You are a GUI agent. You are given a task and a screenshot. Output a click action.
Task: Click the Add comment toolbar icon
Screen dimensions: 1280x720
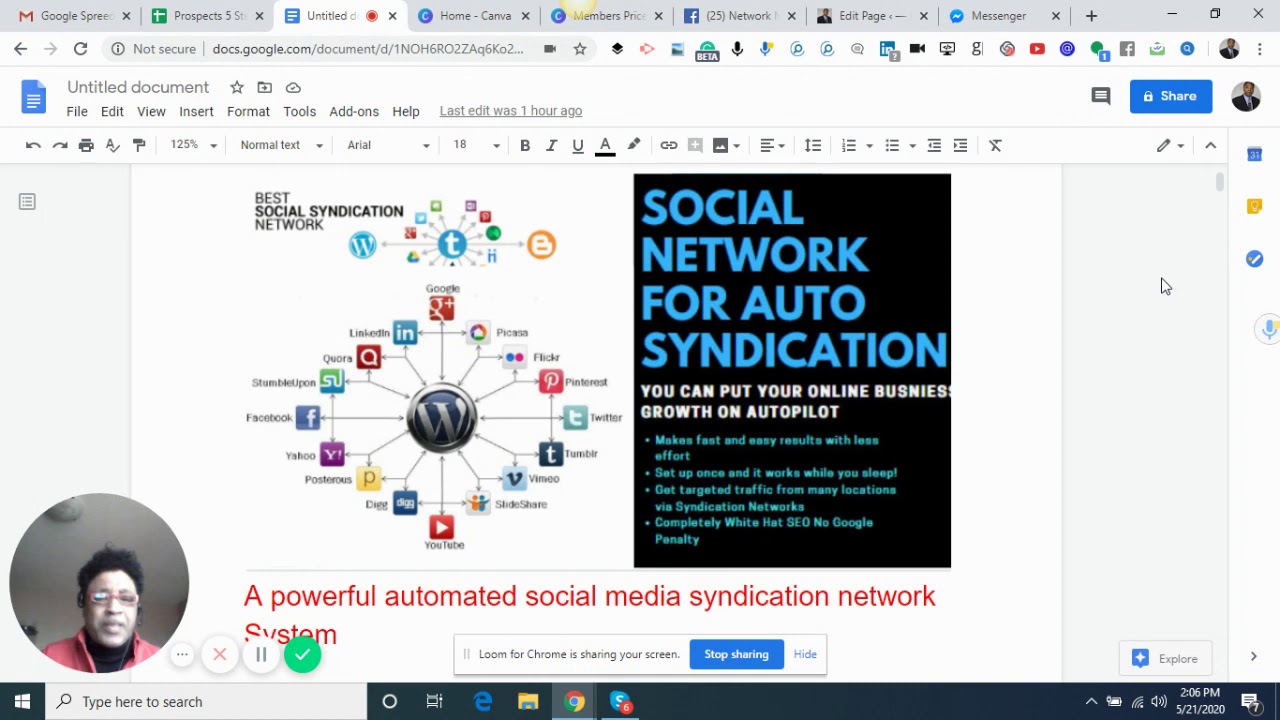point(695,145)
